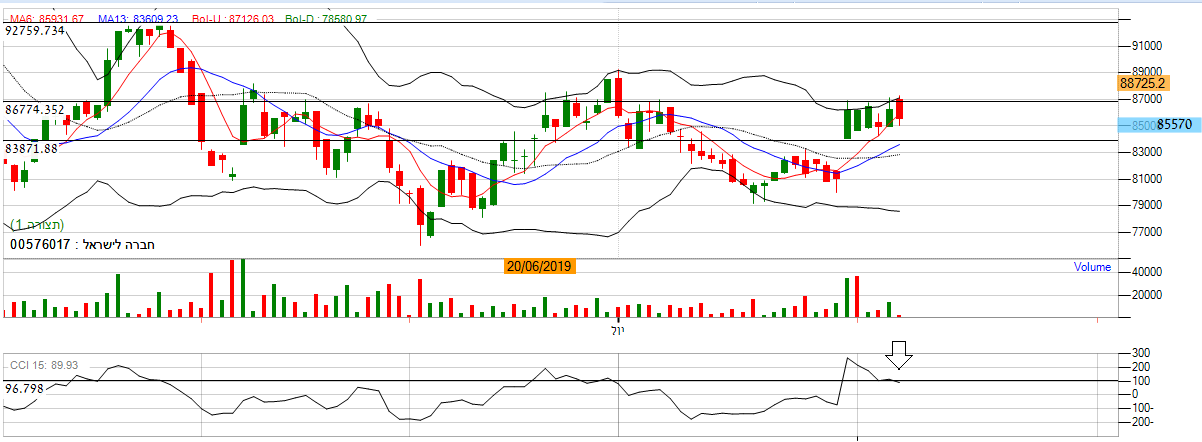Screen dimensions: 1202x442
Task: Click the 83871.88 support line label
Action: [31, 148]
